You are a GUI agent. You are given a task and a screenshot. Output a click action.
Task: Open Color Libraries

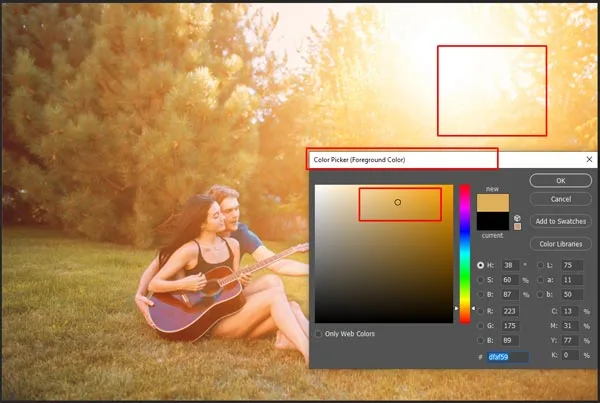coord(561,244)
